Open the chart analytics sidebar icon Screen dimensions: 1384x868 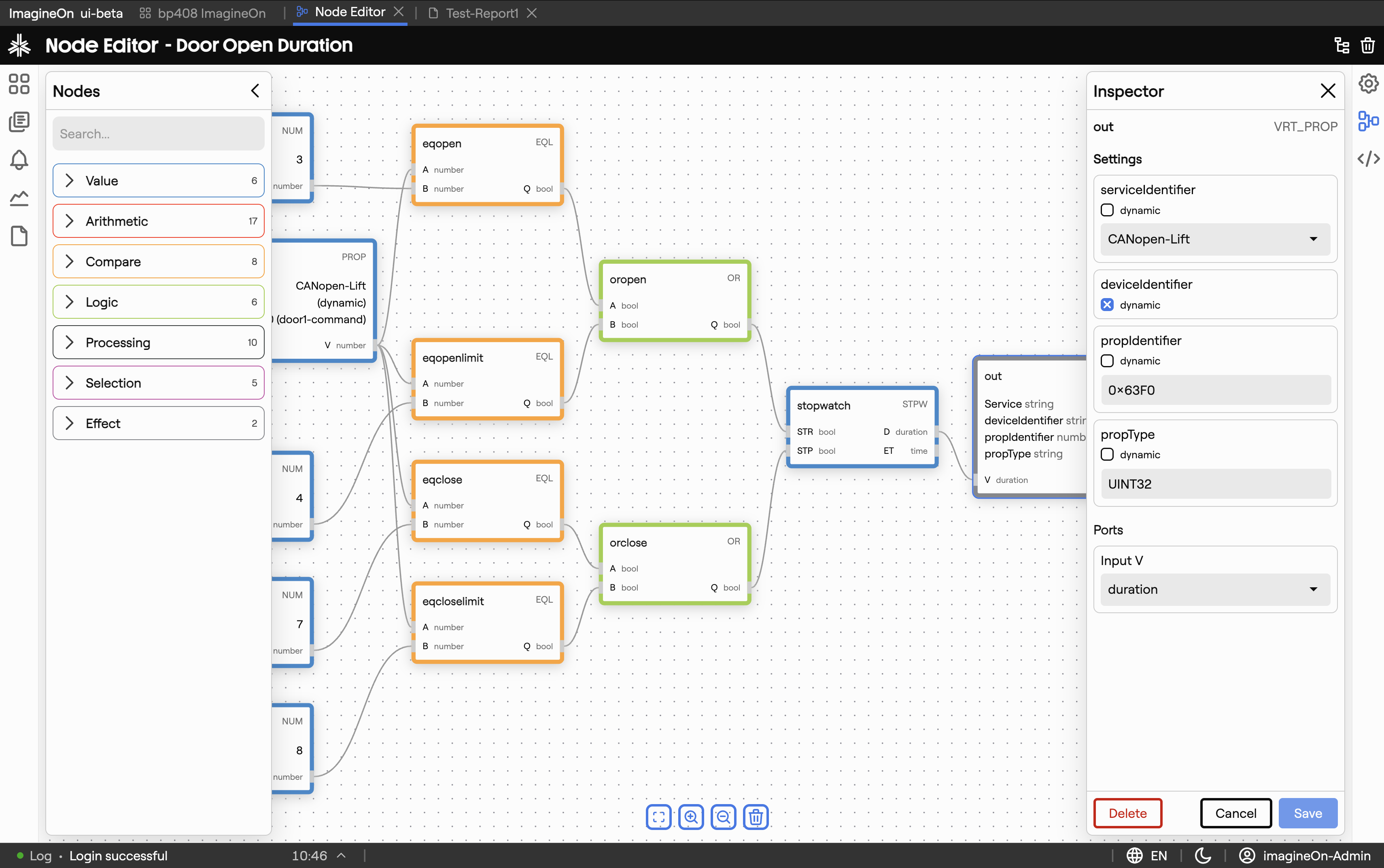point(19,198)
